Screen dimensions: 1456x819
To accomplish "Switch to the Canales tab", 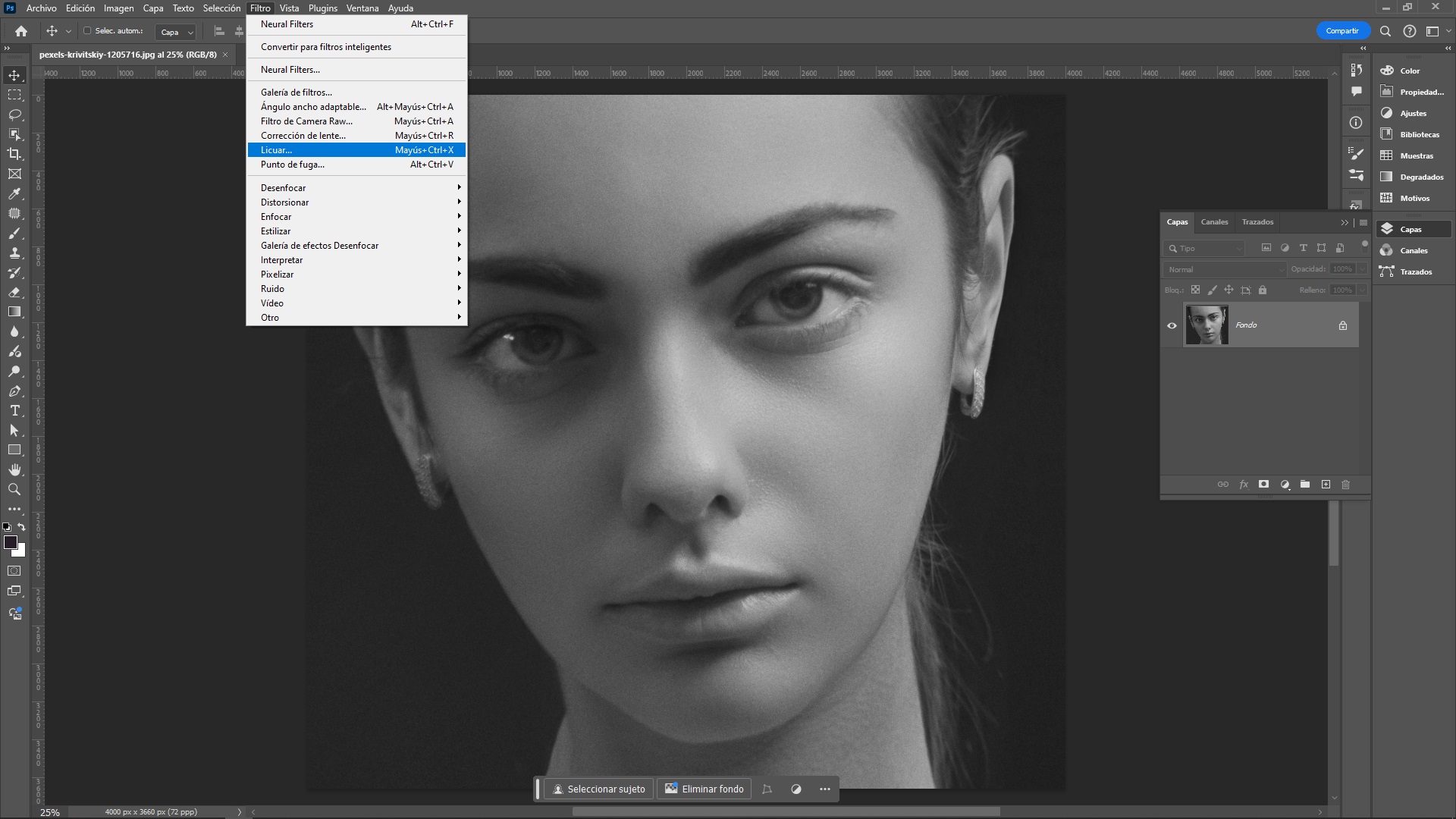I will 1214,222.
